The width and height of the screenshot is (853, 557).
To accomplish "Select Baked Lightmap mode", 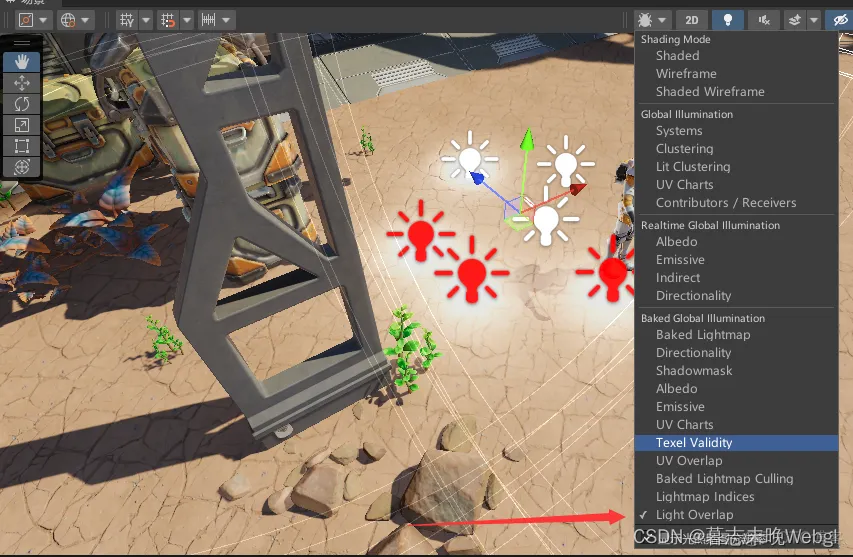I will pos(736,335).
